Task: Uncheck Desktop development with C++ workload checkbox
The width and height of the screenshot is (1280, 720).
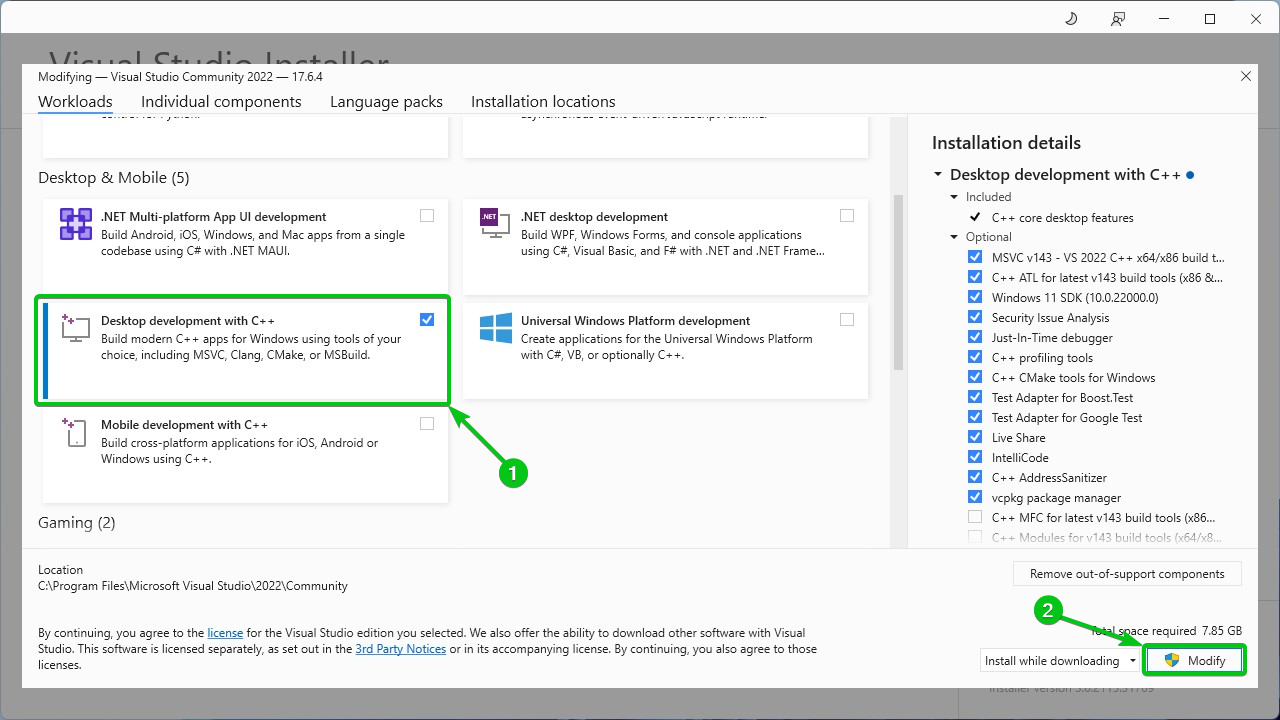Action: (427, 319)
